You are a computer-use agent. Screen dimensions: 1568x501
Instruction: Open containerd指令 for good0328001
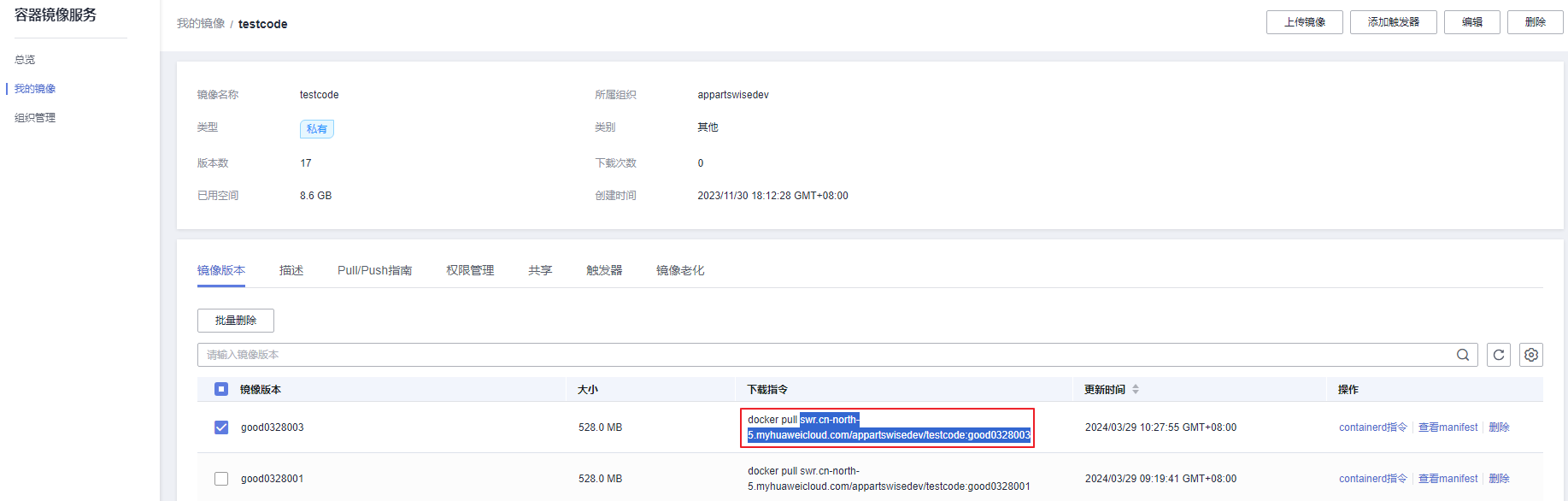point(1372,479)
